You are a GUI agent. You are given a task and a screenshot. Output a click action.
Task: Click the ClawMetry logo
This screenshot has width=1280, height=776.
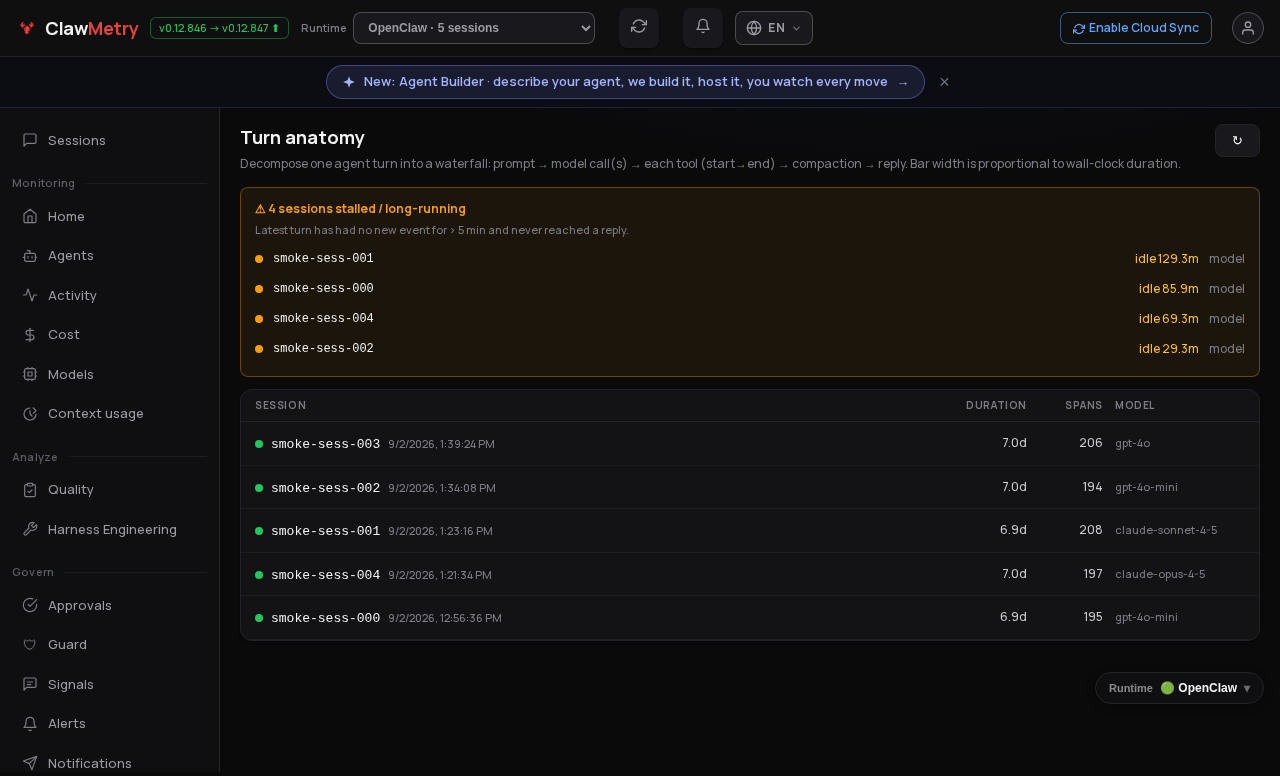click(x=78, y=28)
